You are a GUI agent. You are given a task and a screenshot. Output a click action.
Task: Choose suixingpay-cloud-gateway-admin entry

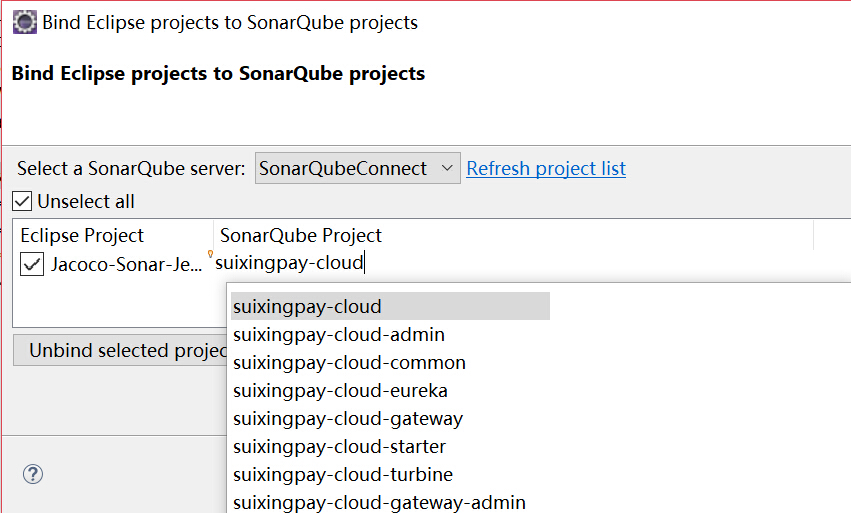pyautogui.click(x=379, y=502)
